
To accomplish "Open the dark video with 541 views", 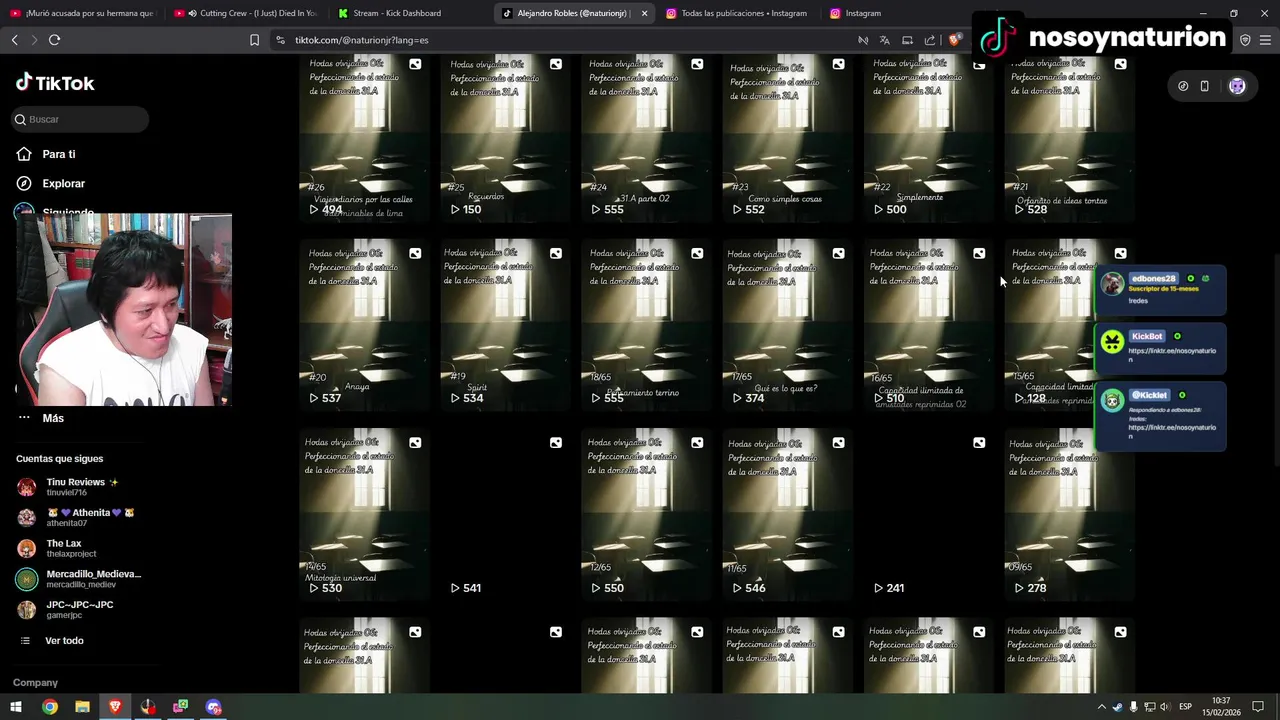I will tap(505, 514).
